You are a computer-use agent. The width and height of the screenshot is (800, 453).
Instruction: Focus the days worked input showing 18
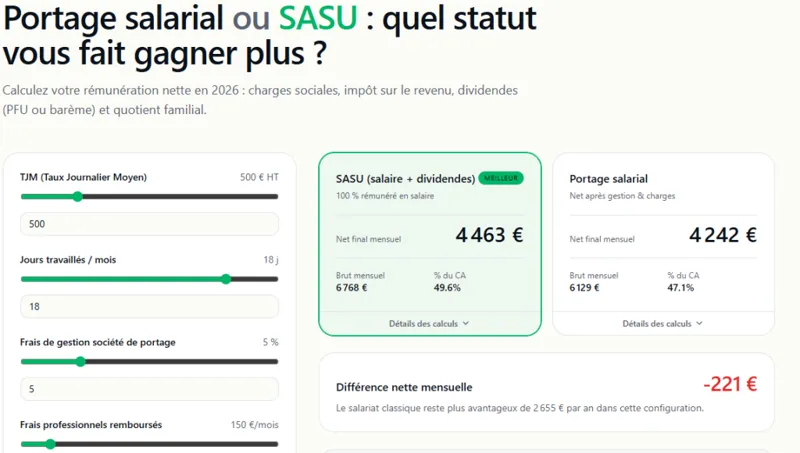(149, 307)
